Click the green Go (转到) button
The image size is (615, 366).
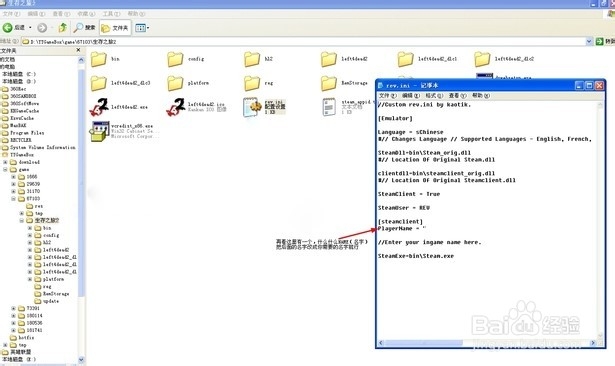click(604, 41)
